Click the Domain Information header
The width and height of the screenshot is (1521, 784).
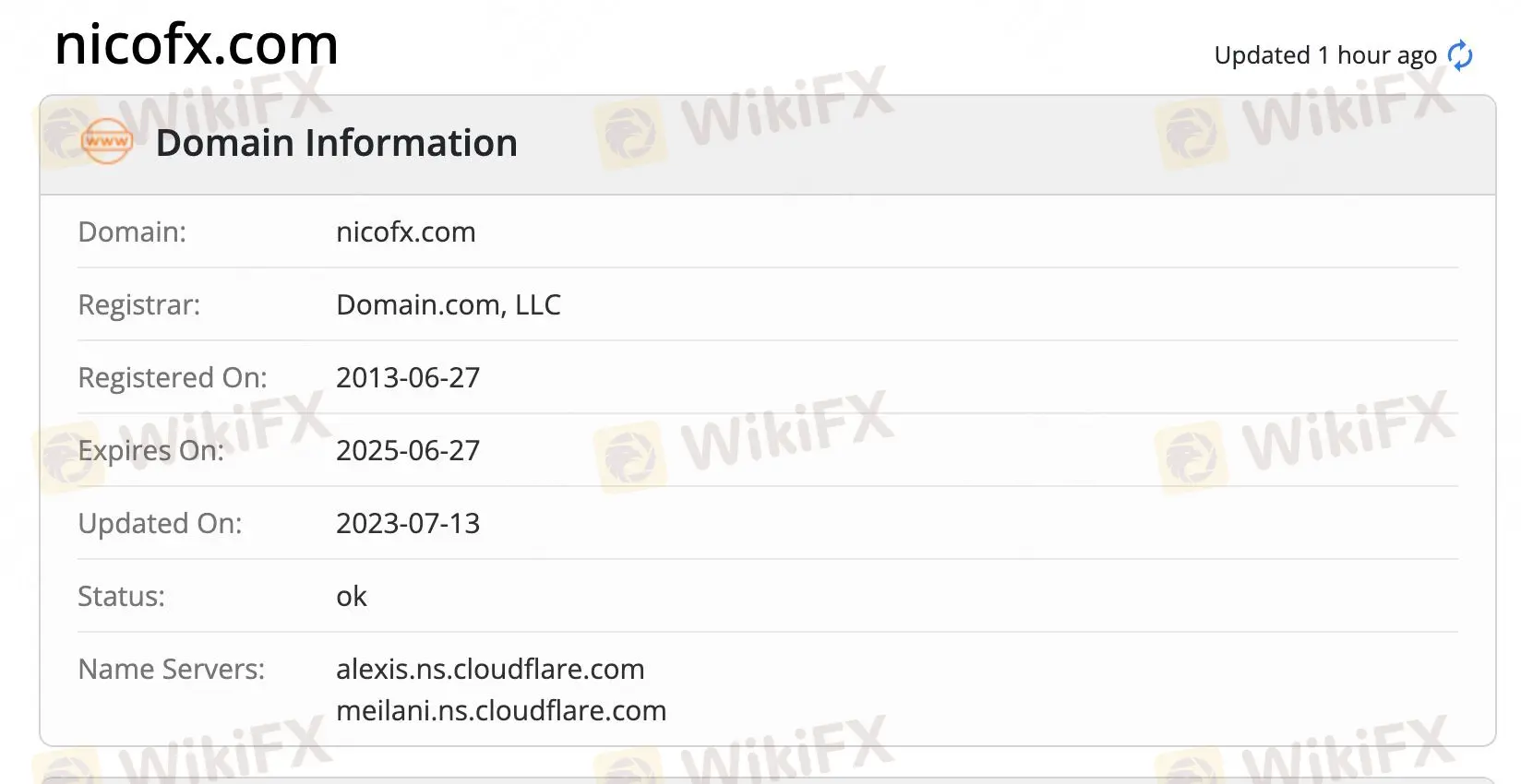(336, 143)
